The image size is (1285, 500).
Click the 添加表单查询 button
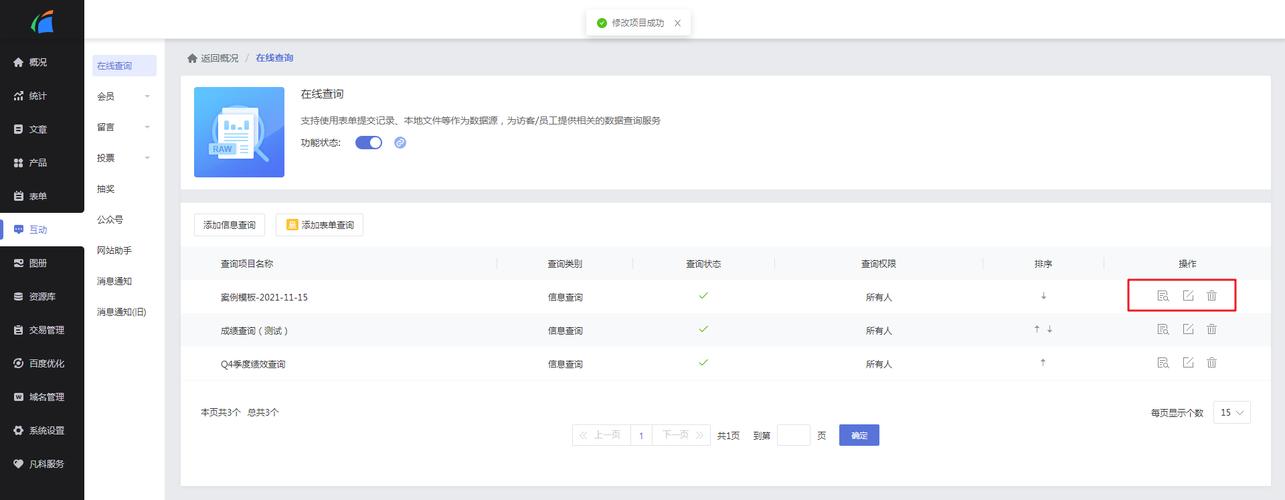[319, 225]
